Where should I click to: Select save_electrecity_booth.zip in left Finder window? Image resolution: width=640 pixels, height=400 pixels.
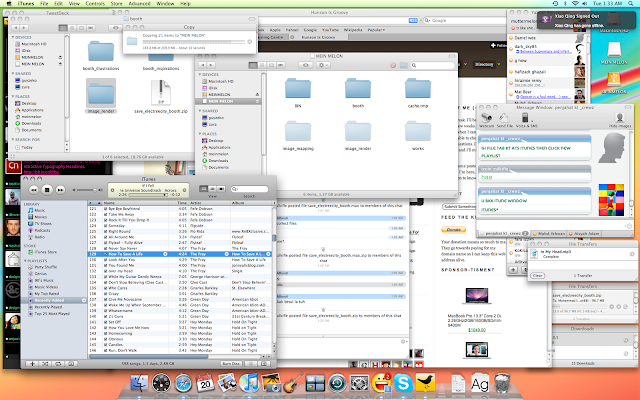click(161, 97)
